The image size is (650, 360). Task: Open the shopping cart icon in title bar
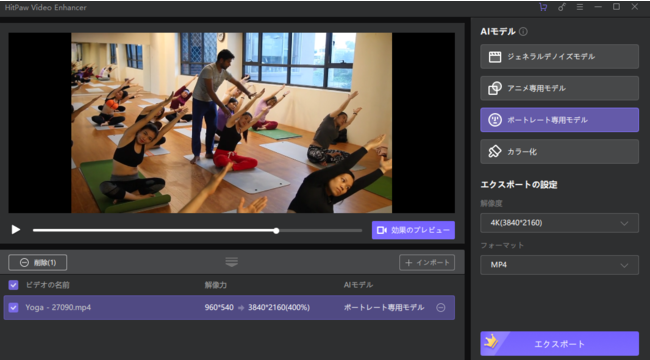pyautogui.click(x=543, y=7)
